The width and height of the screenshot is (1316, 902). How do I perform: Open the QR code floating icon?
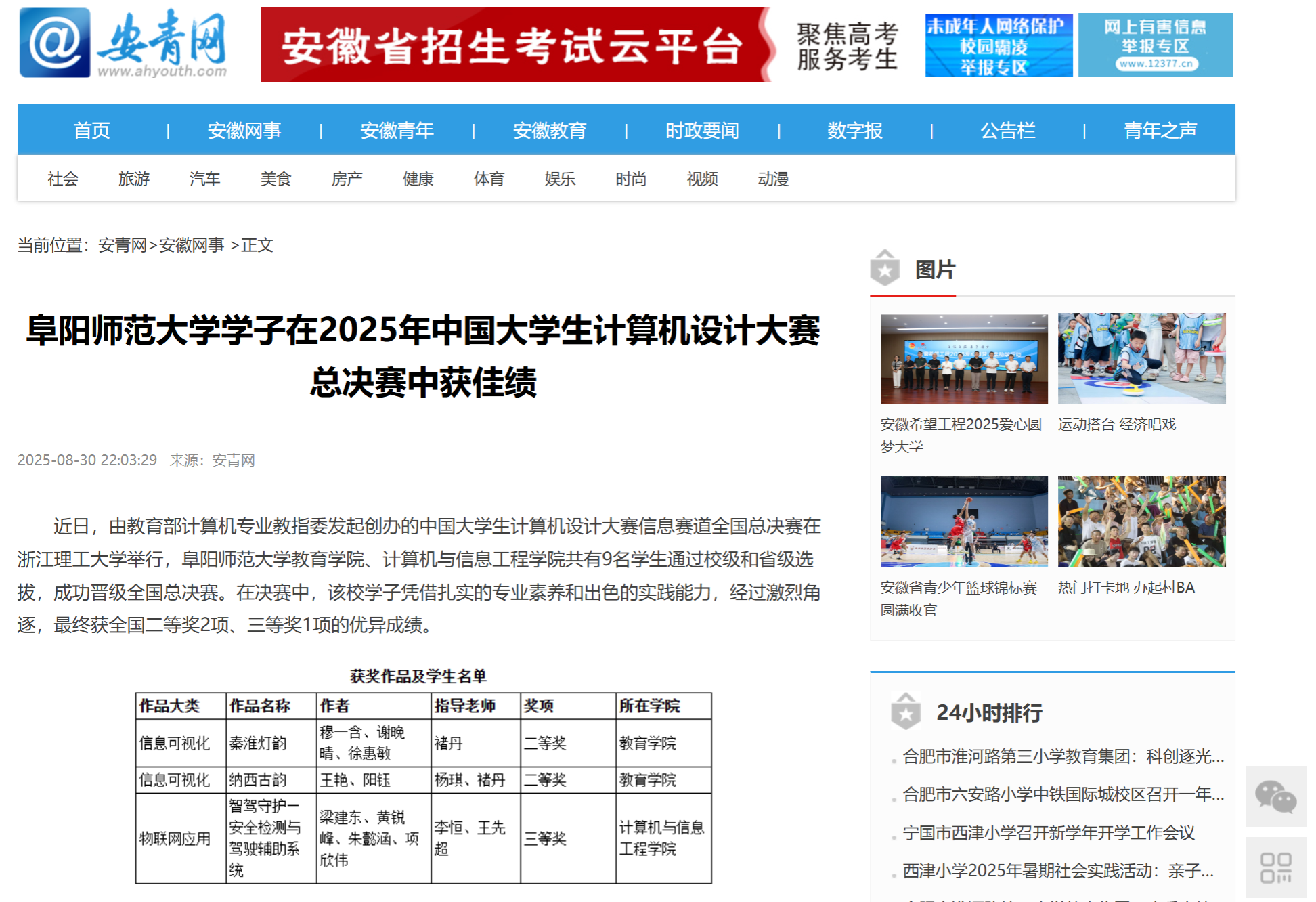[1275, 867]
